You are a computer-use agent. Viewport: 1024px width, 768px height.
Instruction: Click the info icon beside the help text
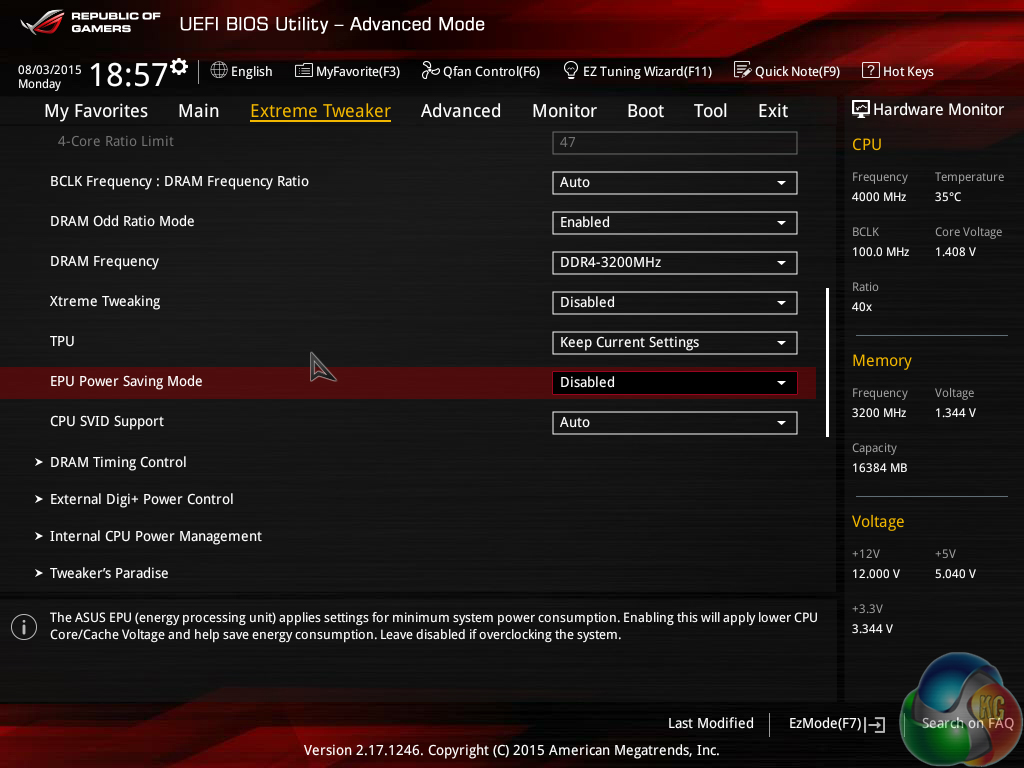click(24, 627)
